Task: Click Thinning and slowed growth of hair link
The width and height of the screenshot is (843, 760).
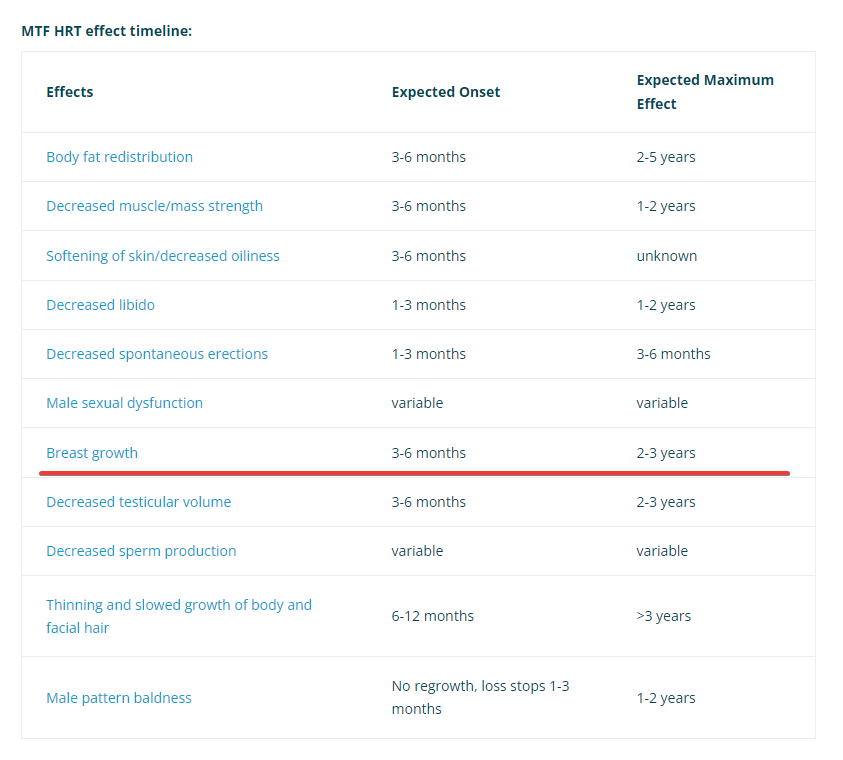Action: point(179,616)
